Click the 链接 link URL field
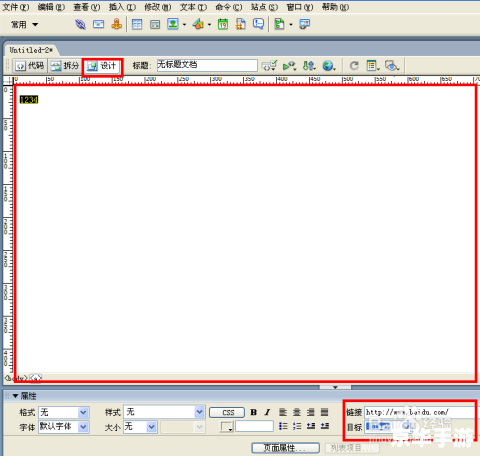The image size is (480, 456). (x=419, y=412)
